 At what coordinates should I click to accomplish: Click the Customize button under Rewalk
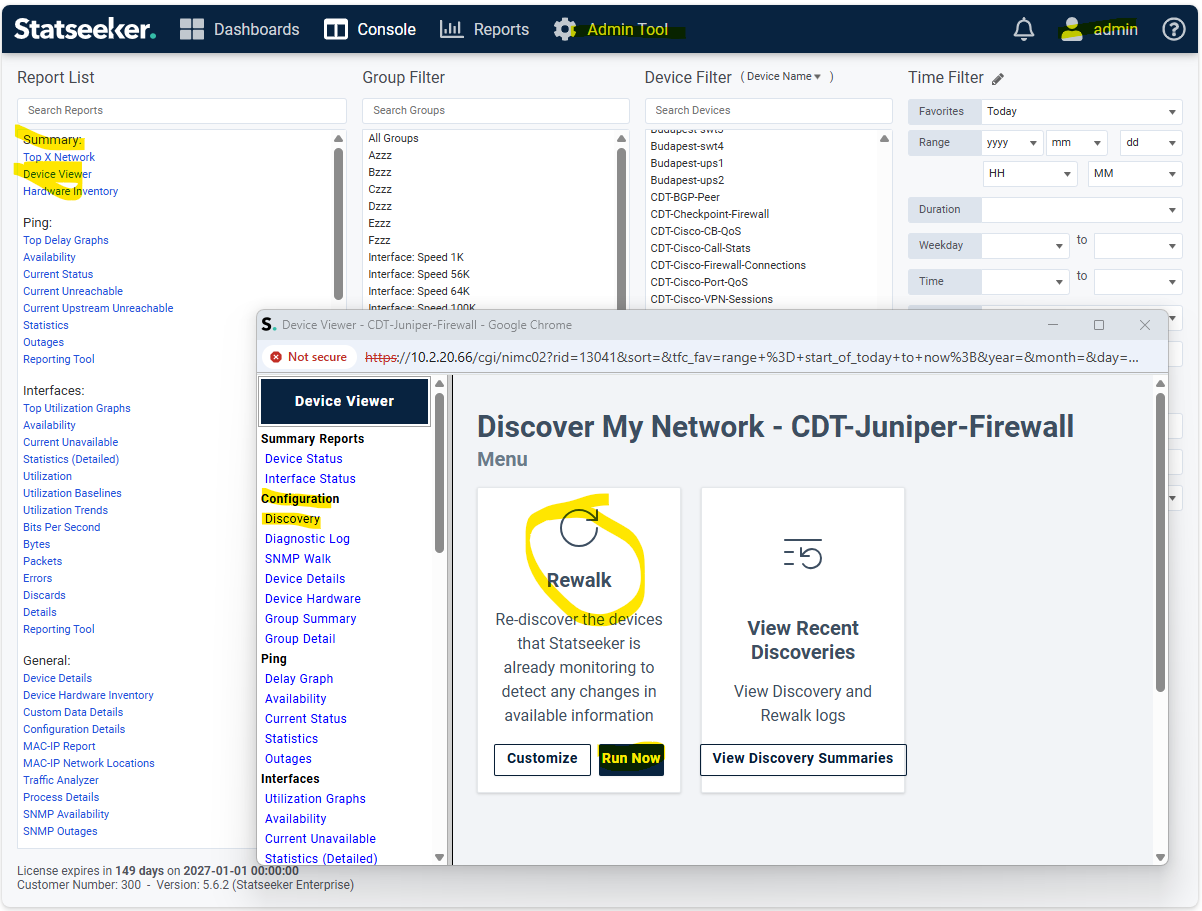tap(542, 759)
